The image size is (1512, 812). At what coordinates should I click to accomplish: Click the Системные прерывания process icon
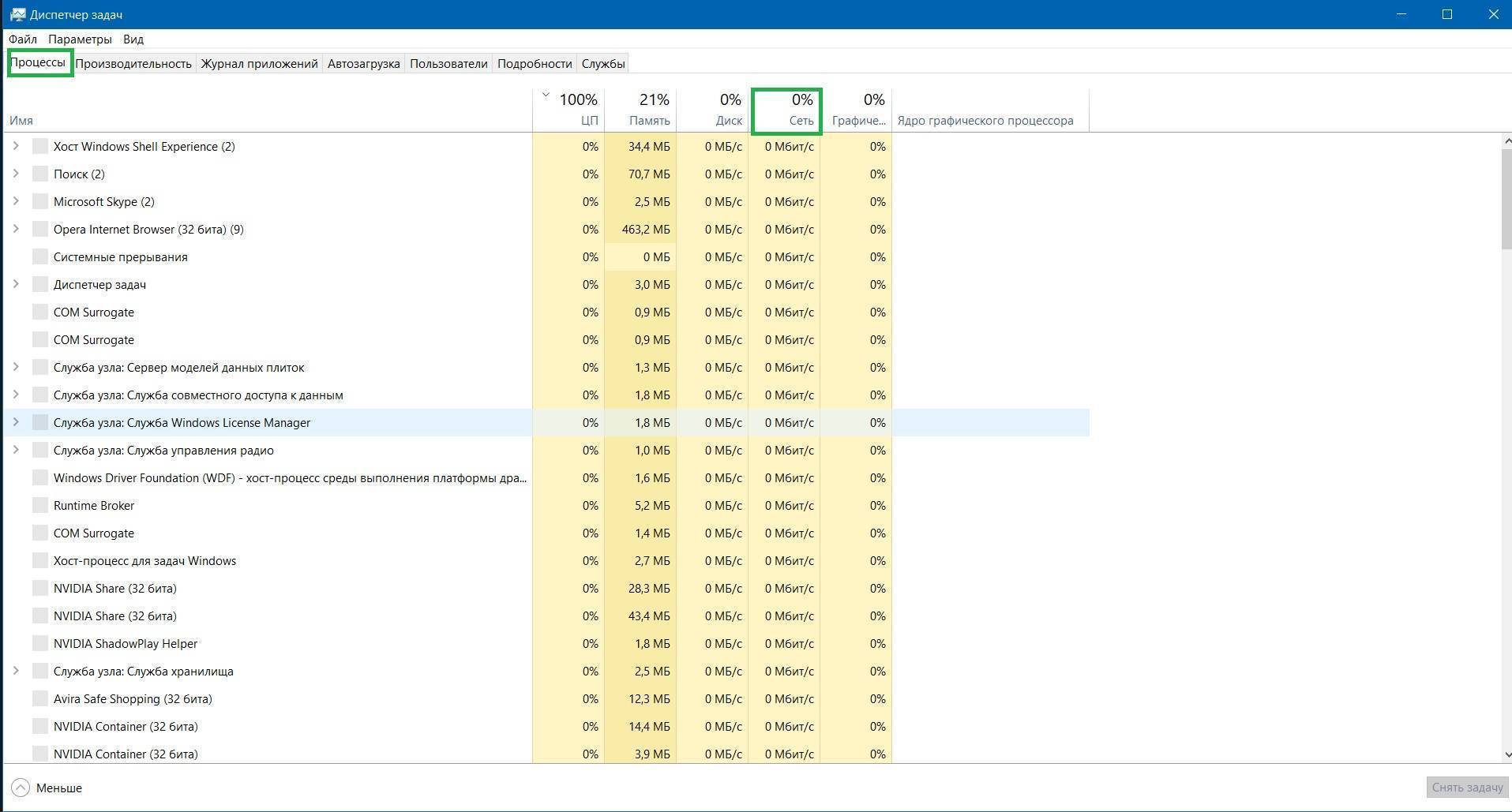click(x=40, y=257)
